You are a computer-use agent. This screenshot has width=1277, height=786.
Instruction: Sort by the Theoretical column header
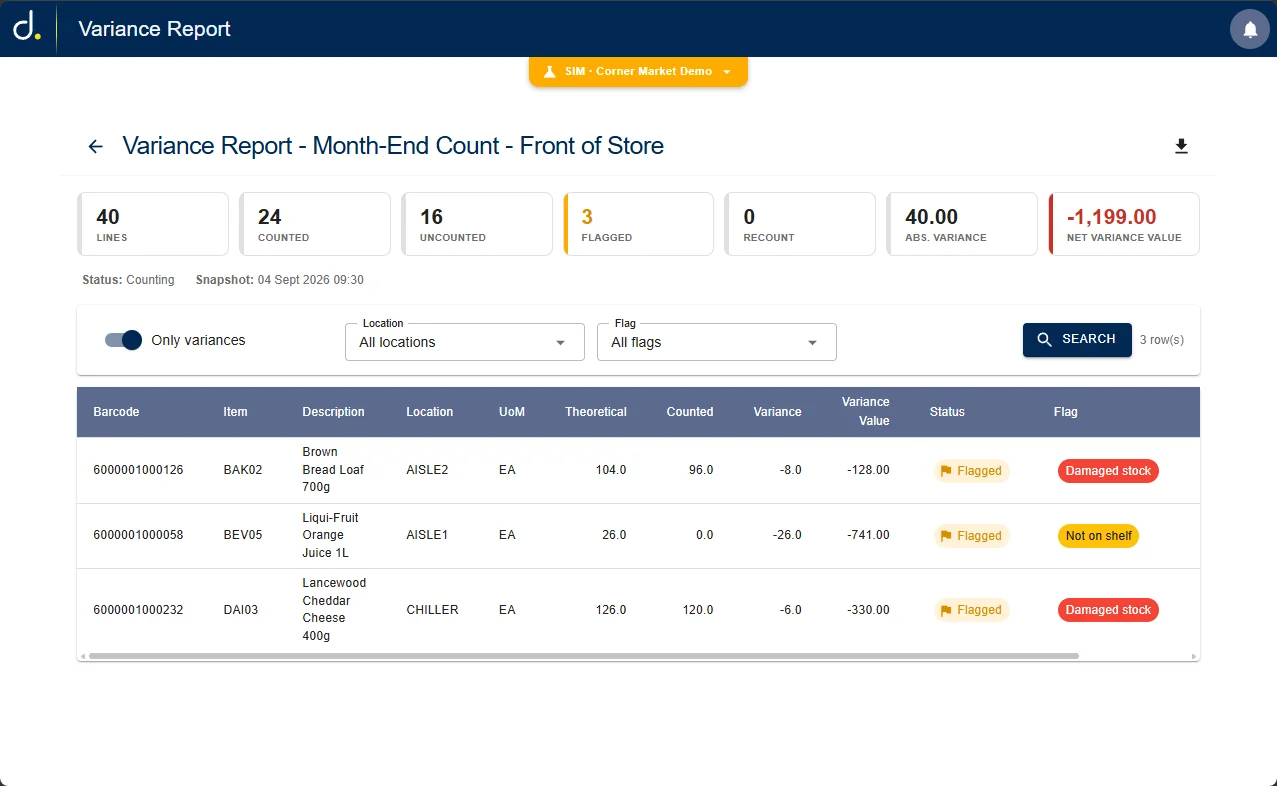(x=596, y=412)
